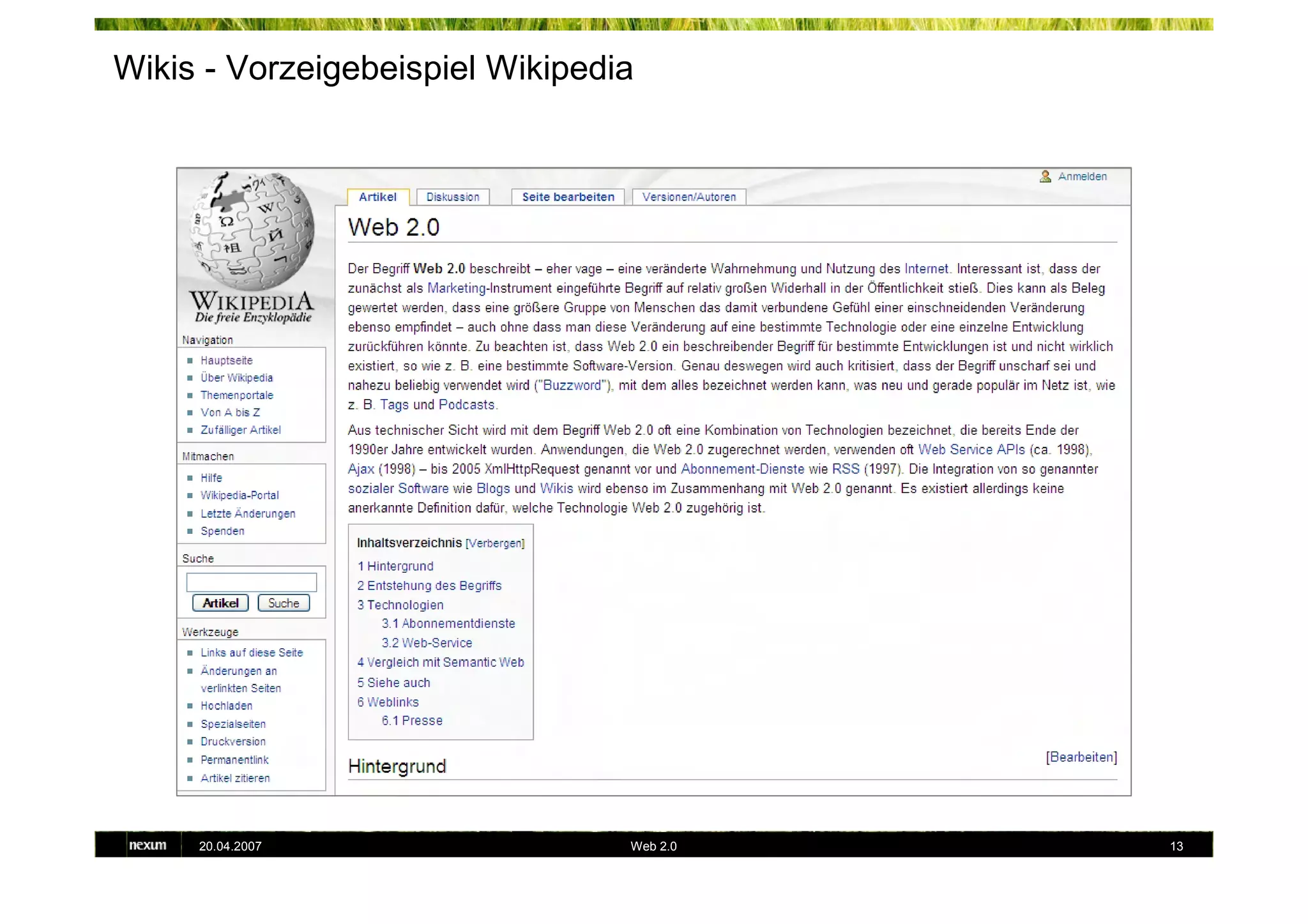This screenshot has width=1308, height=924.
Task: Jump to 3.1 Abonnementdienste contents entry
Action: point(448,624)
